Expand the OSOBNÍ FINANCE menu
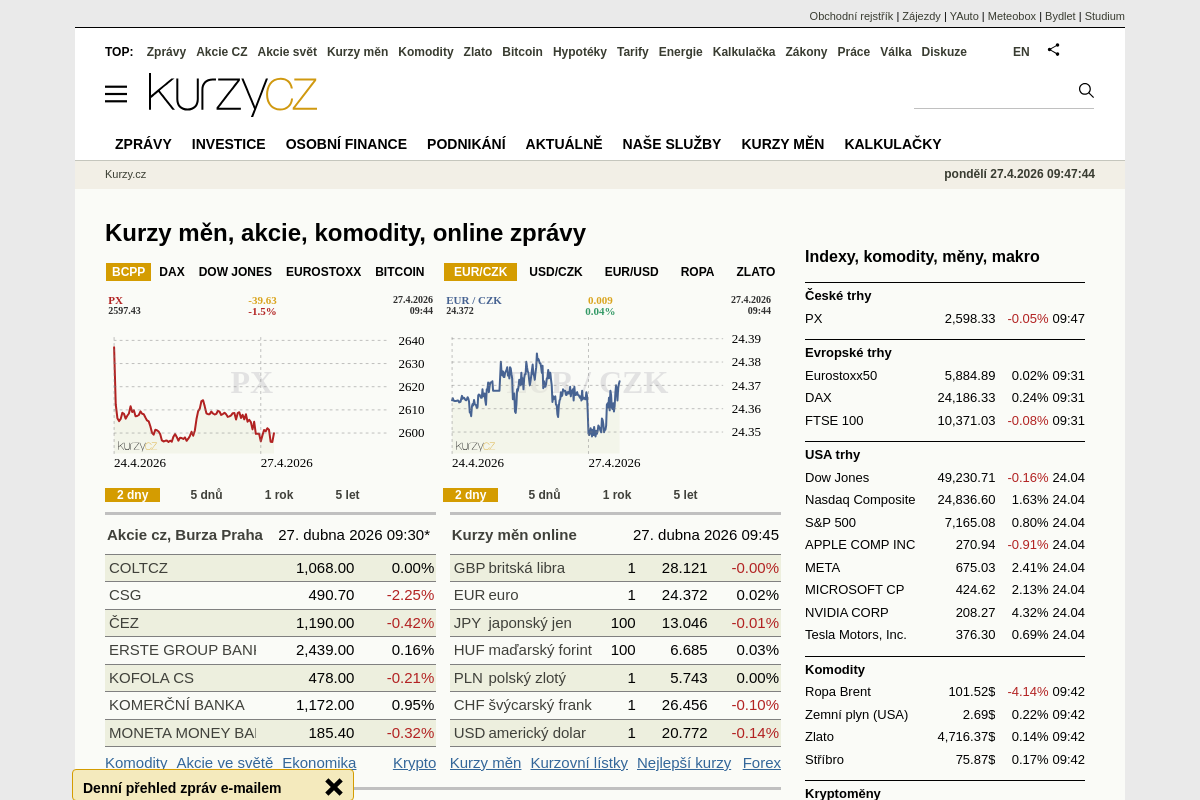The height and width of the screenshot is (800, 1200). click(346, 144)
